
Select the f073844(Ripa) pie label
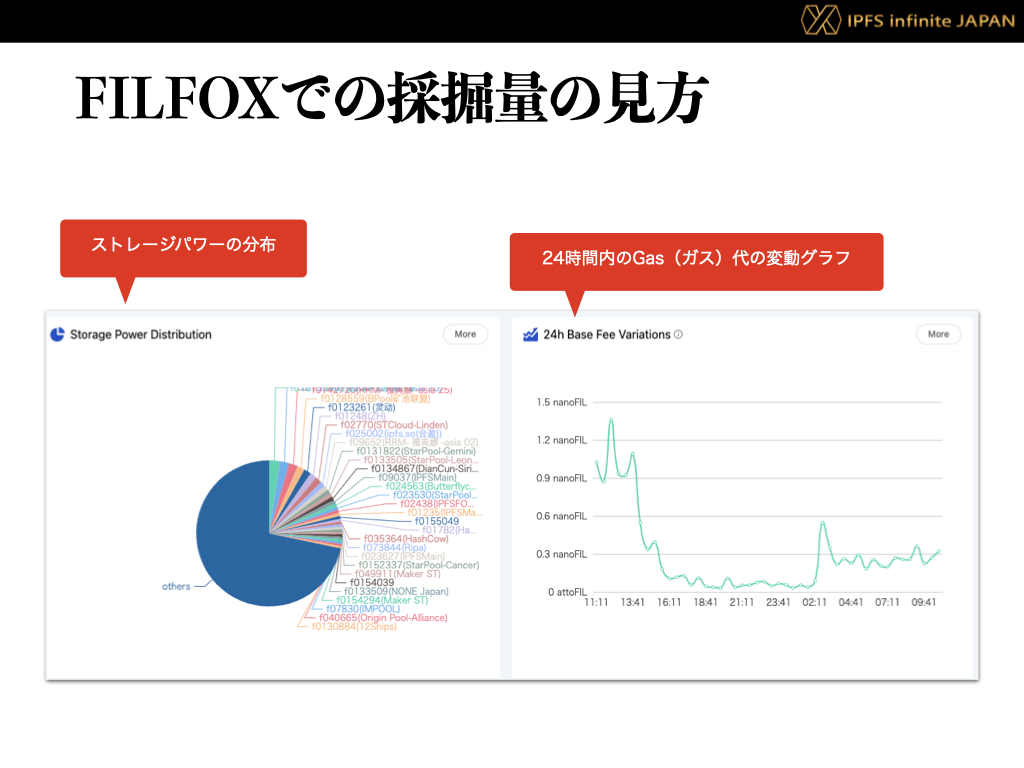tap(394, 548)
